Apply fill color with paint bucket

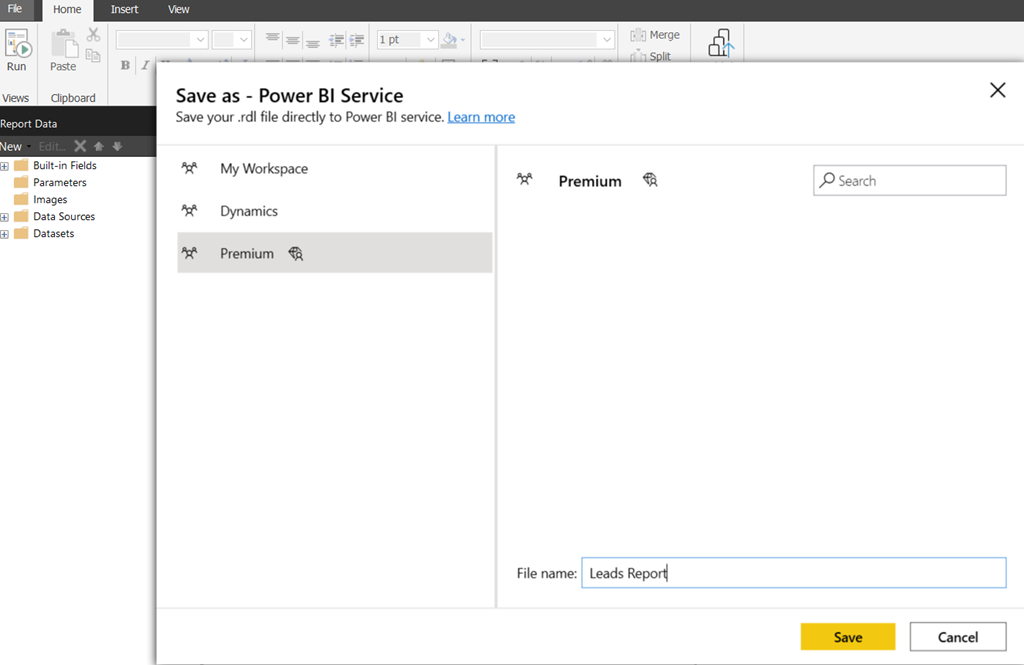pos(449,40)
